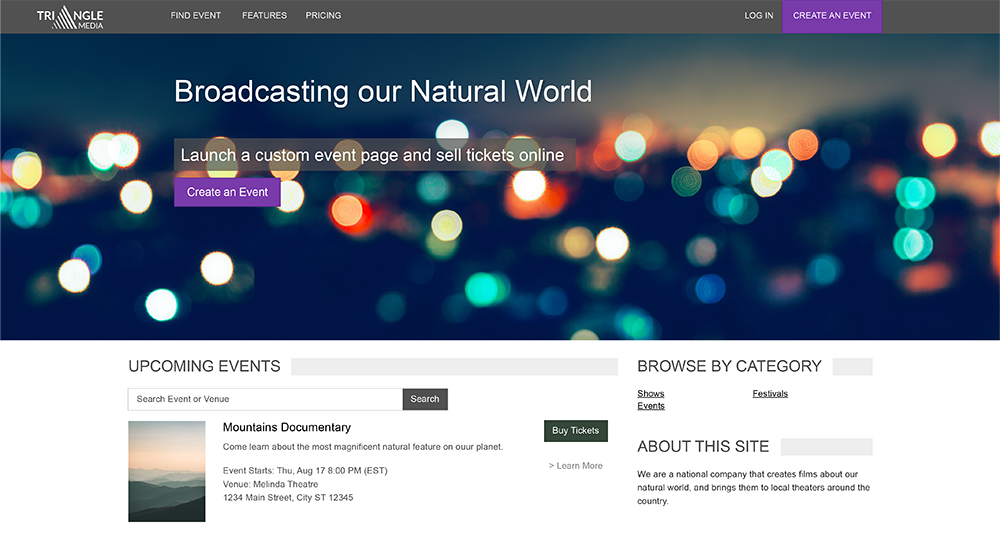Viewport: 1000px width, 540px height.
Task: Open the Mountains Documentary thumbnail image
Action: tap(166, 471)
